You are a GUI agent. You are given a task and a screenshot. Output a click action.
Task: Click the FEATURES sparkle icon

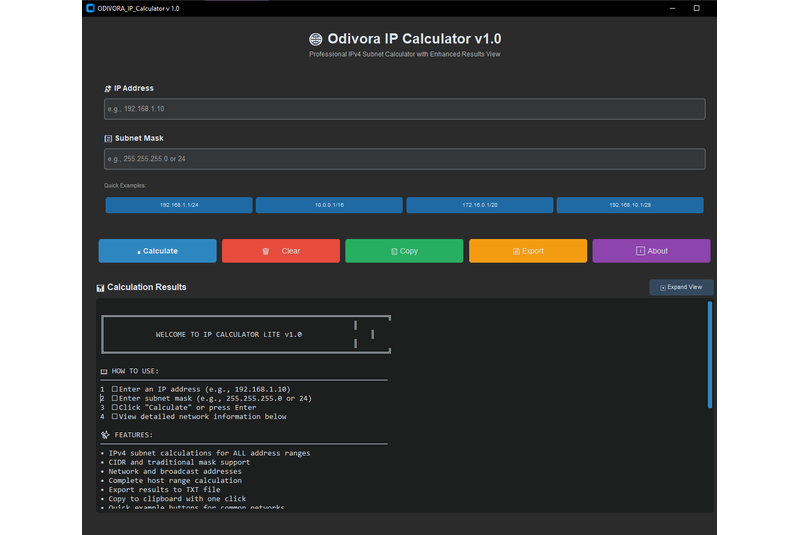[105, 435]
